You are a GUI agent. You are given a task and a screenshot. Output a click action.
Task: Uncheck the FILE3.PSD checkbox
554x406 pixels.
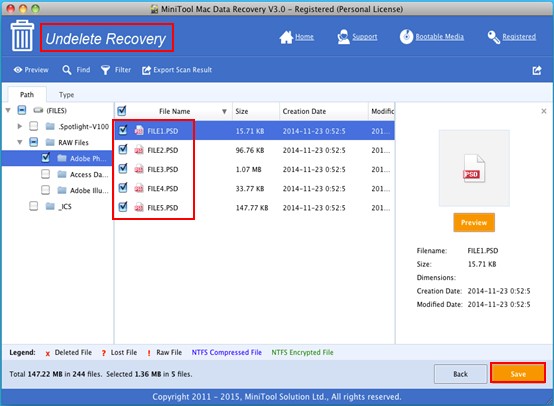coord(123,169)
